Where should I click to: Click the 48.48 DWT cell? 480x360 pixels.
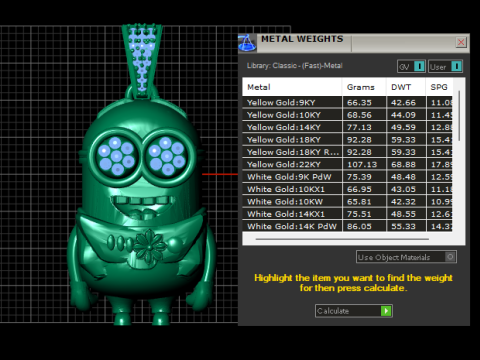click(x=406, y=177)
